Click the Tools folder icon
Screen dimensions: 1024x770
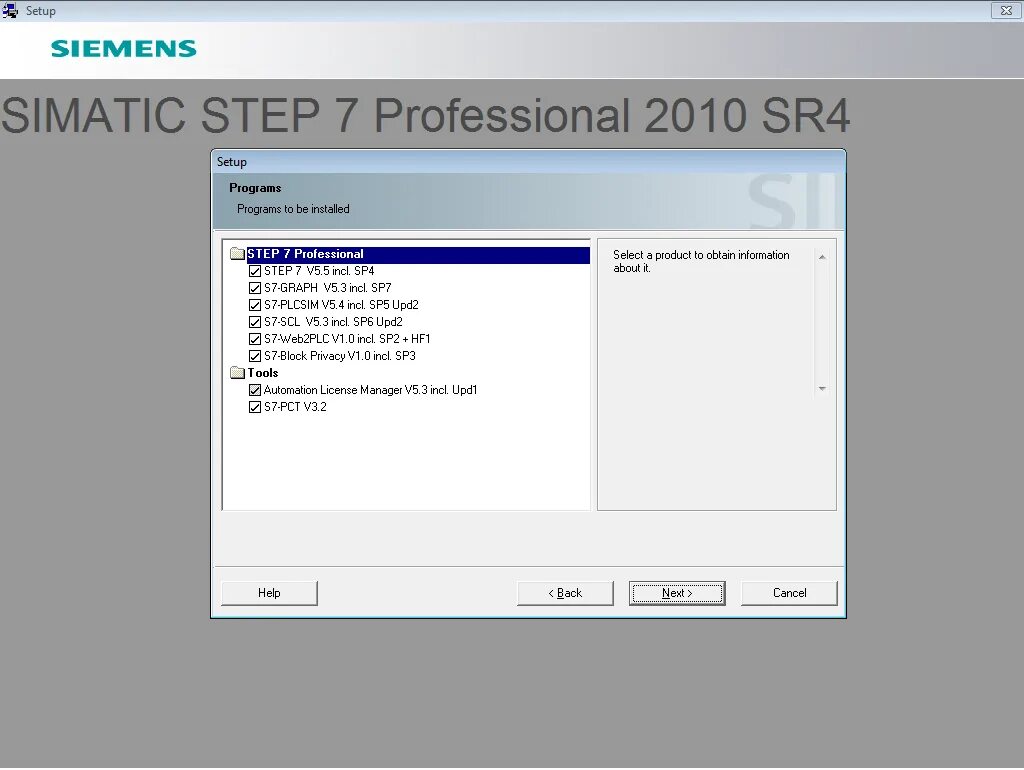(x=238, y=373)
